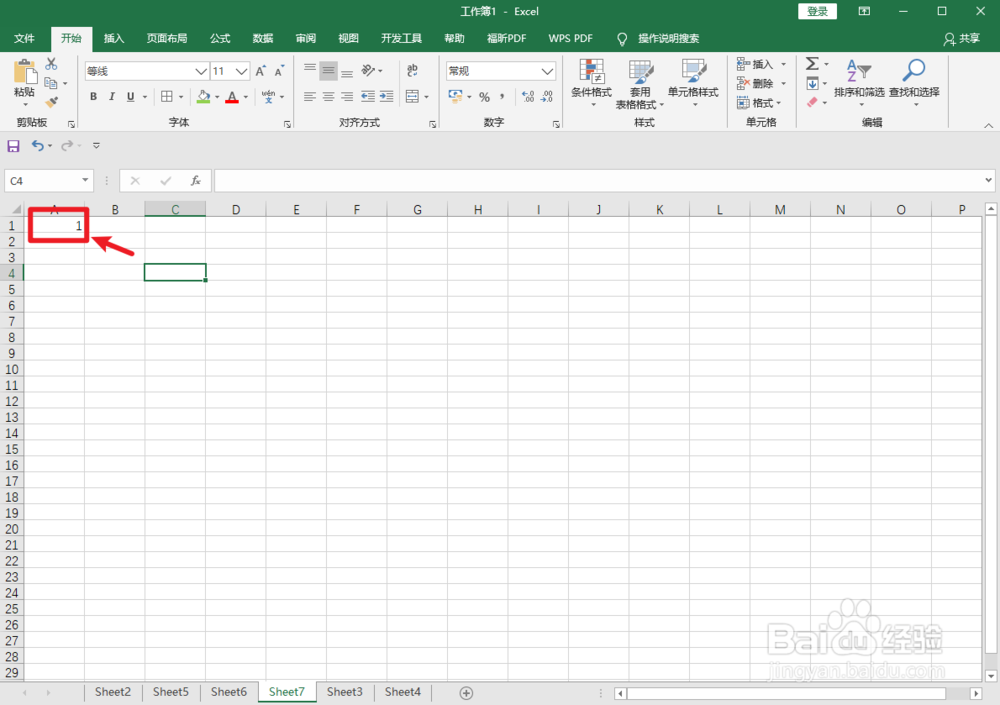Screen dimensions: 1000x705
Task: Collapse the ribbon
Action: point(989,126)
